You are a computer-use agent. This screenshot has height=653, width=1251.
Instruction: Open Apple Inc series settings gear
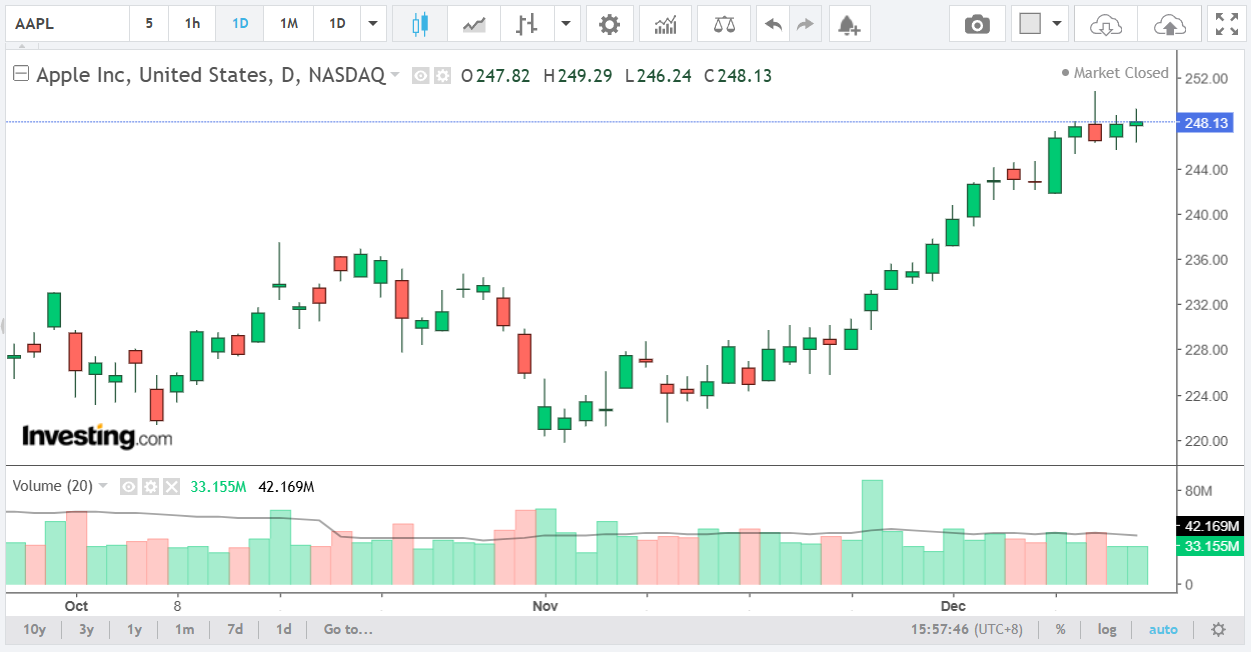[442, 76]
